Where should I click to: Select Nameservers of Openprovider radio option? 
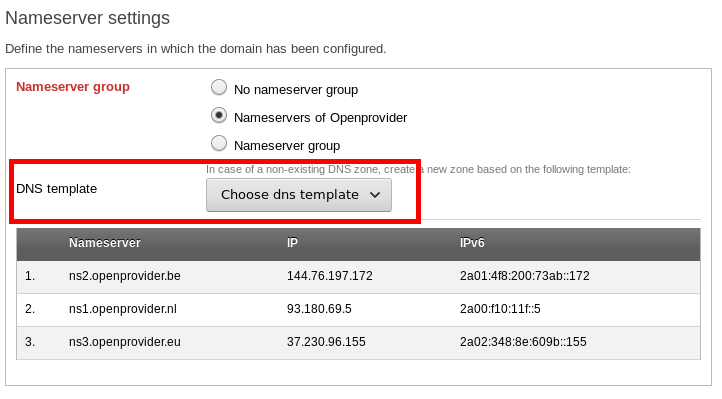(219, 116)
